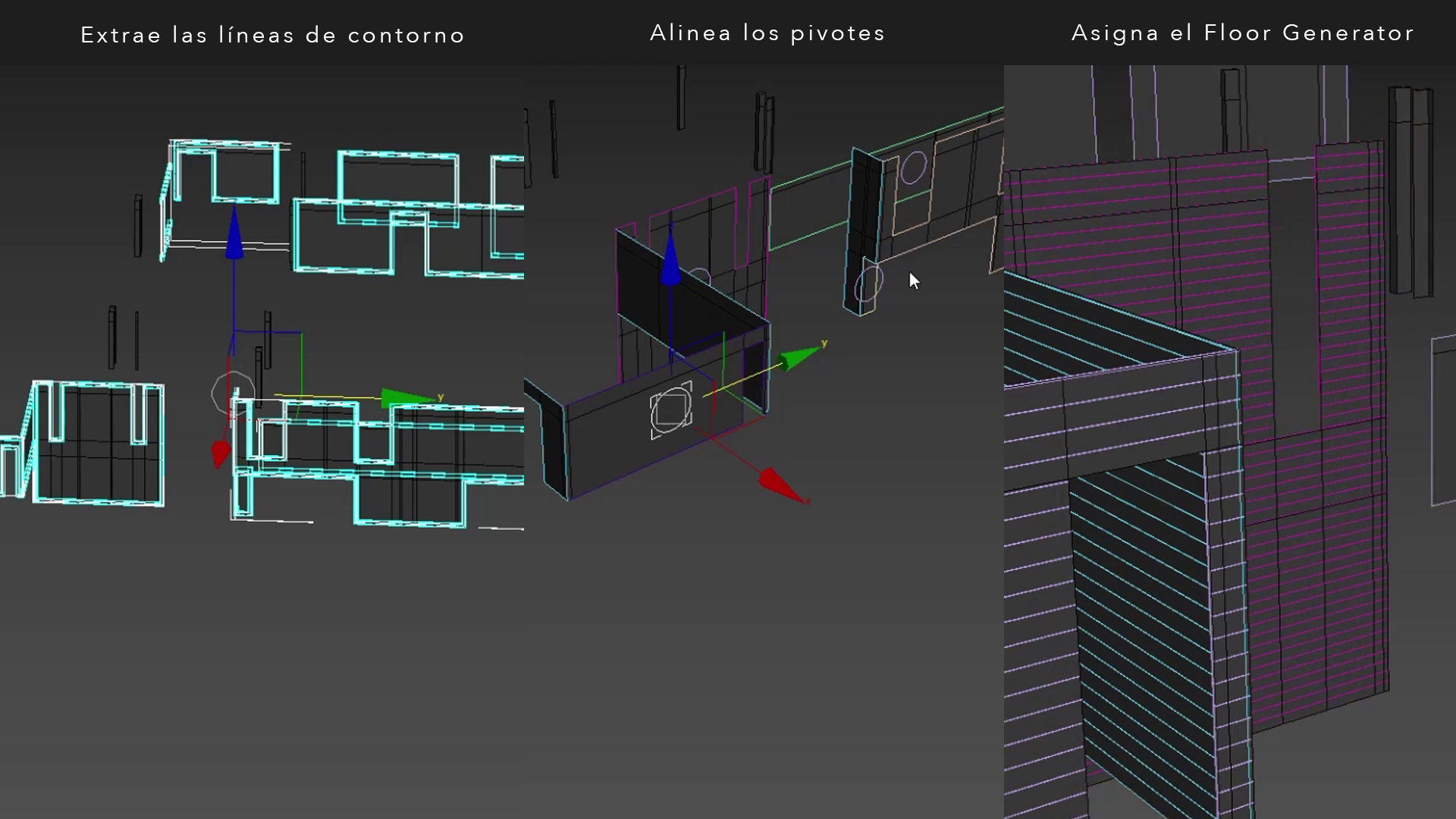Click the 'Extrae las líneas de contorno' heading
1456x819 pixels.
[272, 35]
